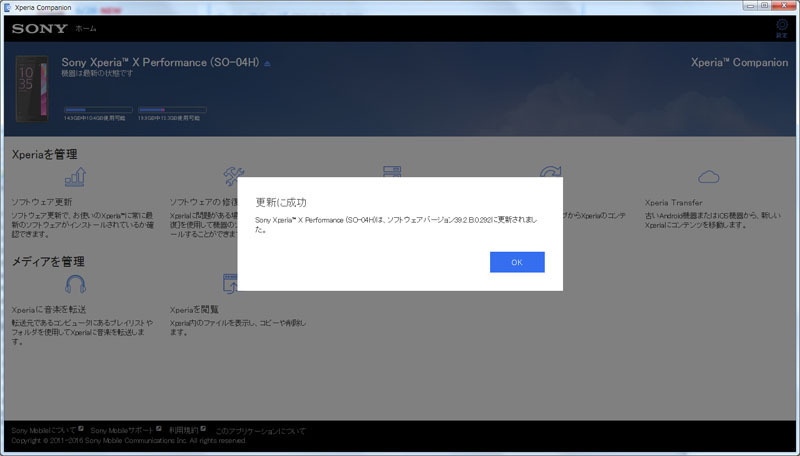Open external link icon after Sony Mobileサポート
This screenshot has width=800, height=456.
159,429
